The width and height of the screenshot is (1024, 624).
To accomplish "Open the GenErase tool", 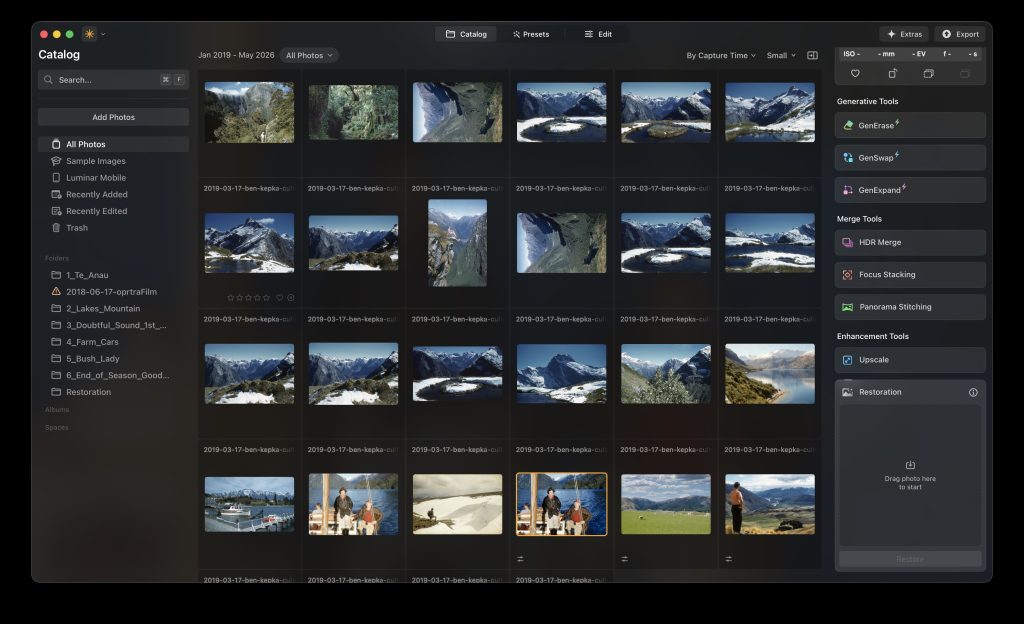I will pyautogui.click(x=910, y=125).
